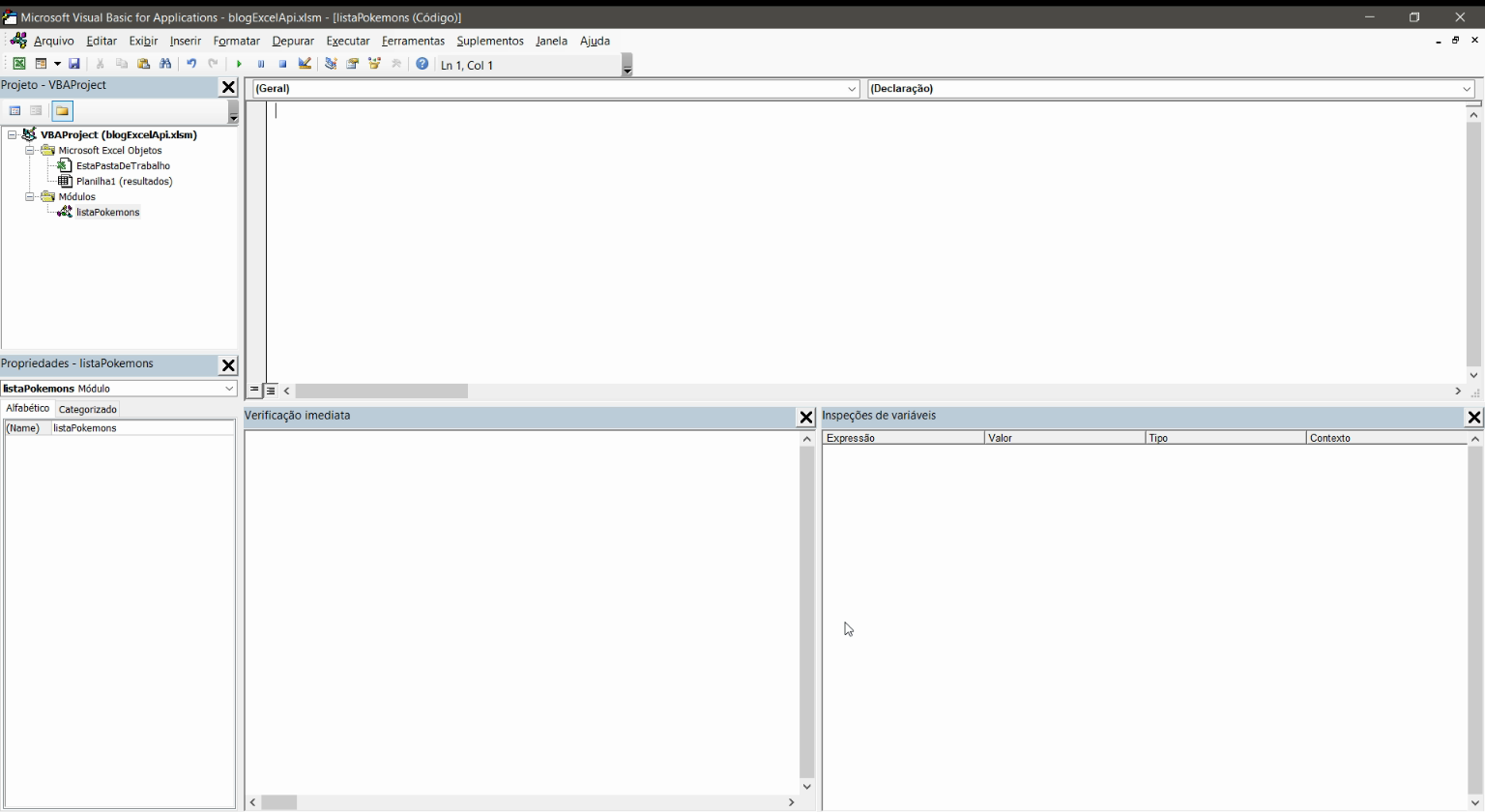
Task: Switch back to Microsoft Excel view
Action: (18, 64)
